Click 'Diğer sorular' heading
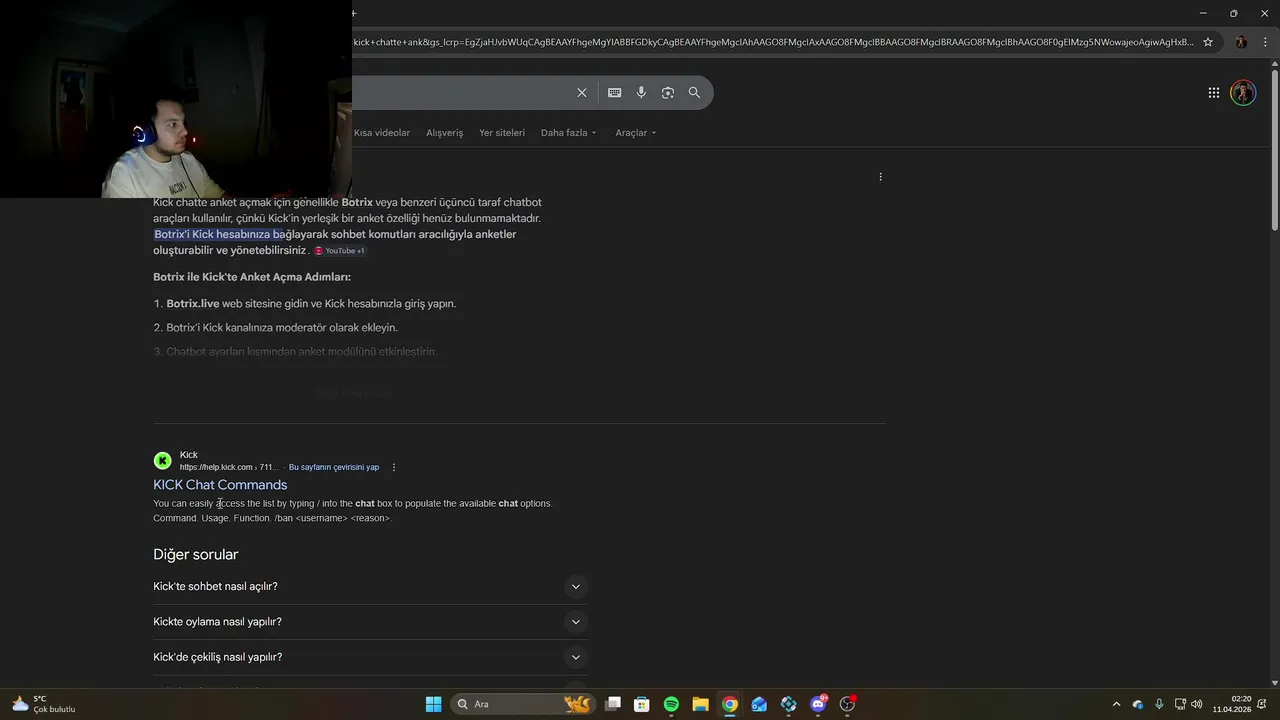The height and width of the screenshot is (720, 1280). (196, 555)
